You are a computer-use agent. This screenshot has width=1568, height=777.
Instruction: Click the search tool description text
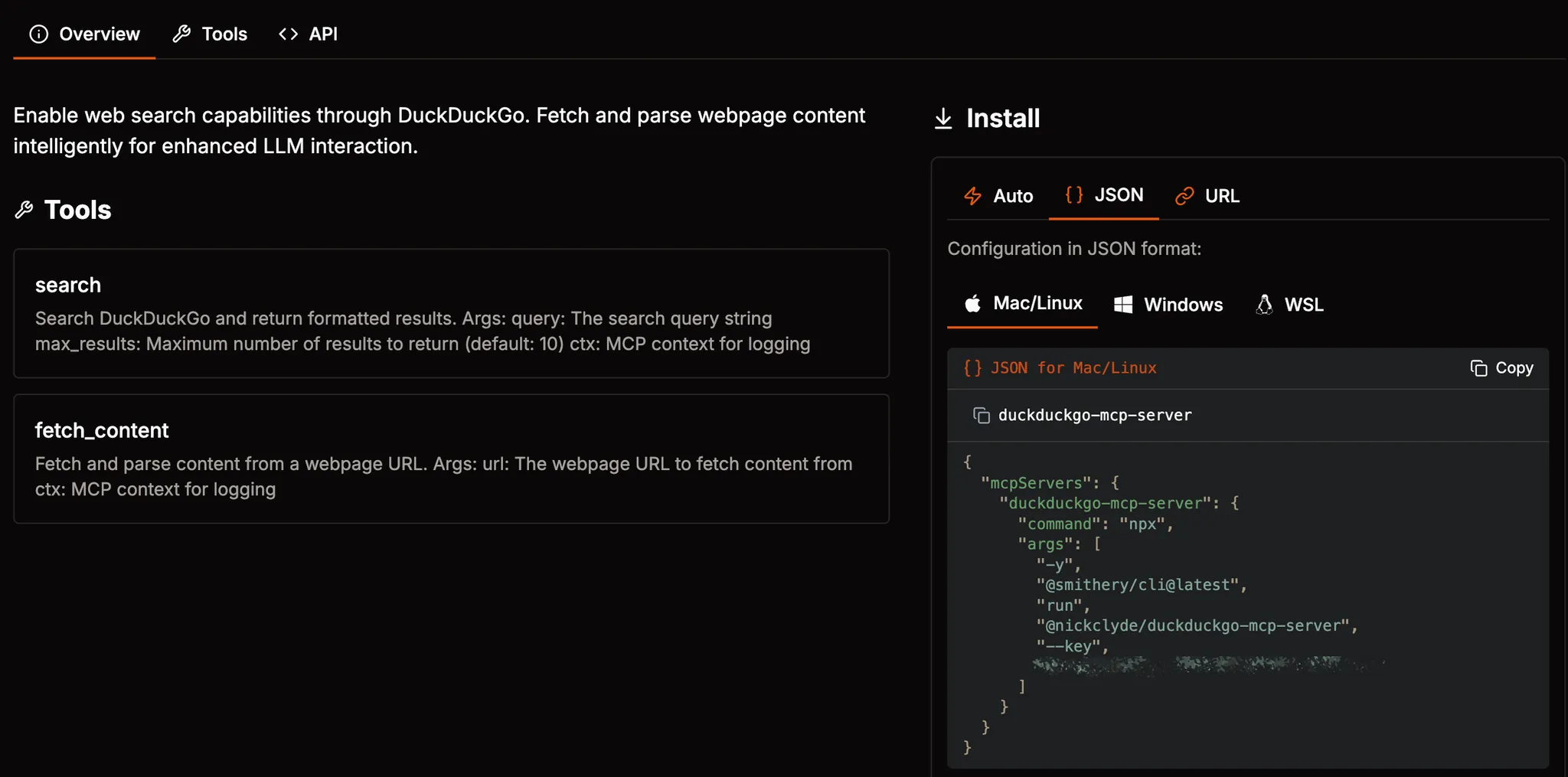point(423,331)
